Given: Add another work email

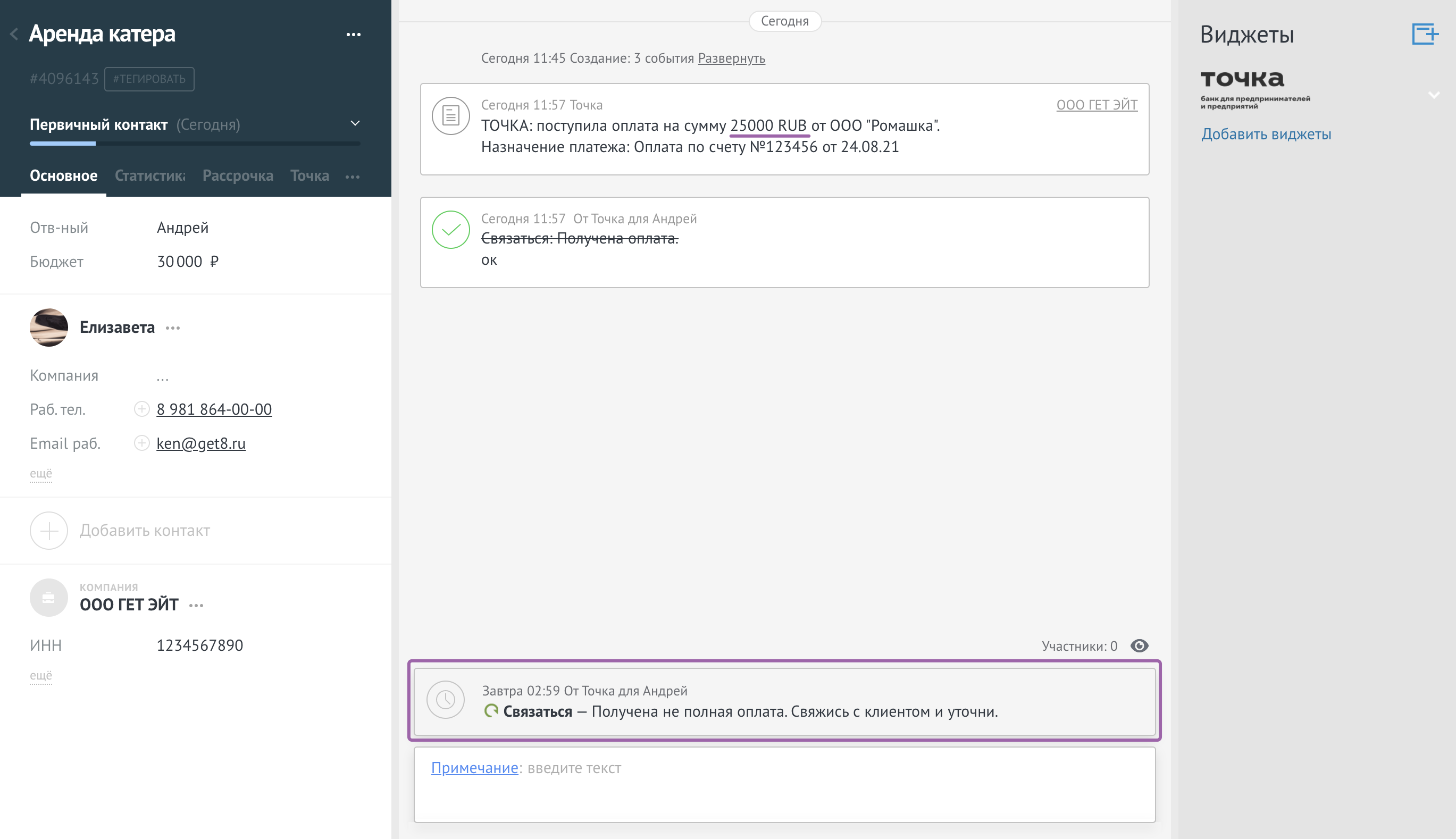Looking at the screenshot, I should [141, 443].
